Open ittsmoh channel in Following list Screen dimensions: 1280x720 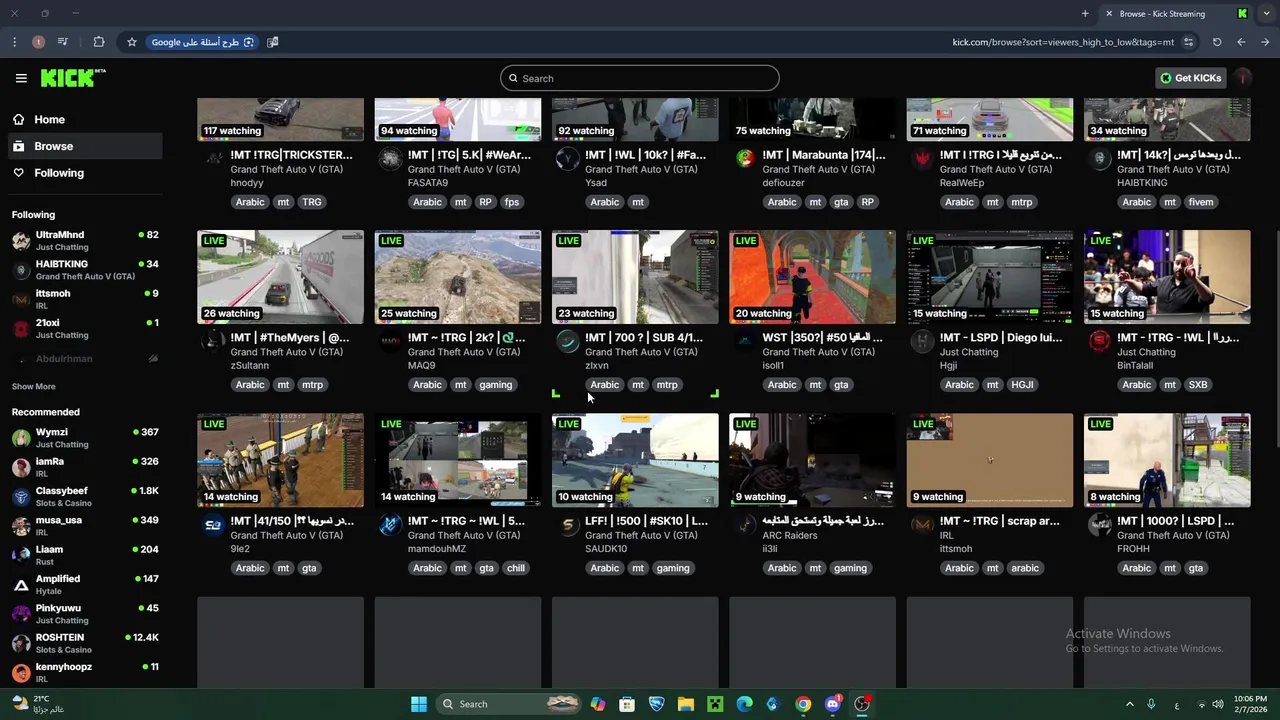point(85,299)
